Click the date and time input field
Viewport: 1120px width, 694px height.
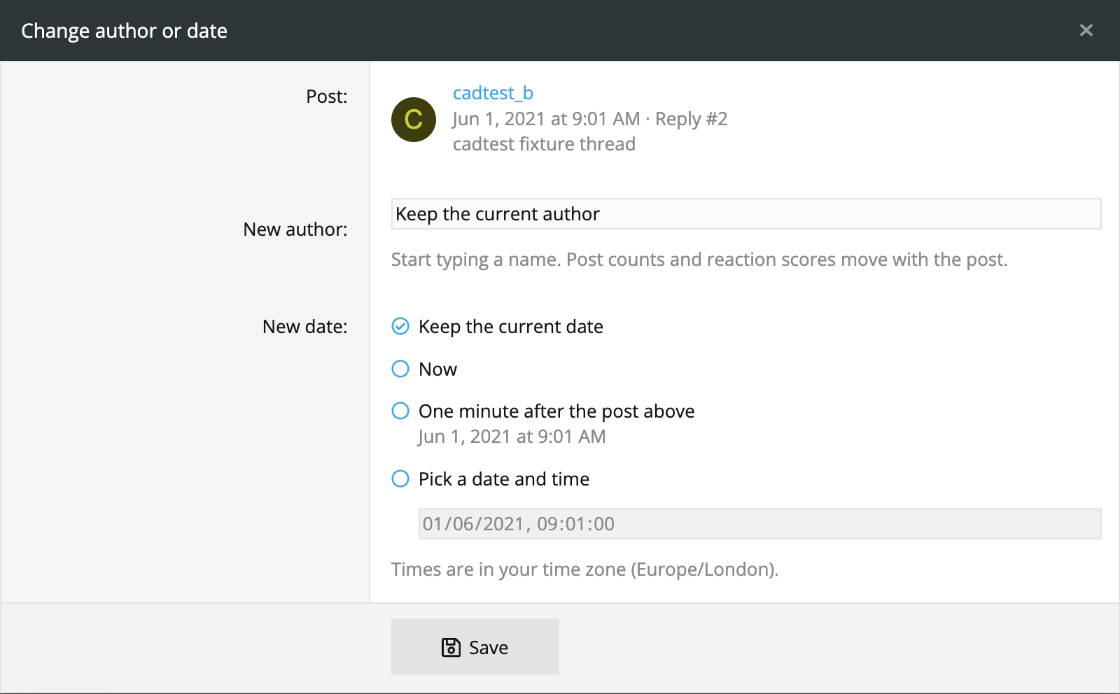click(760, 523)
